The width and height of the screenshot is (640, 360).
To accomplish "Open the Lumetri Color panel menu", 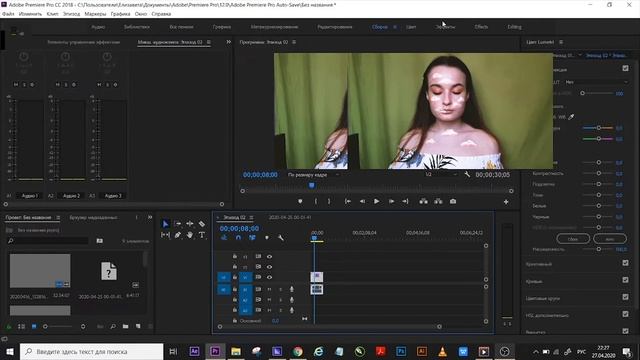I will 561,42.
